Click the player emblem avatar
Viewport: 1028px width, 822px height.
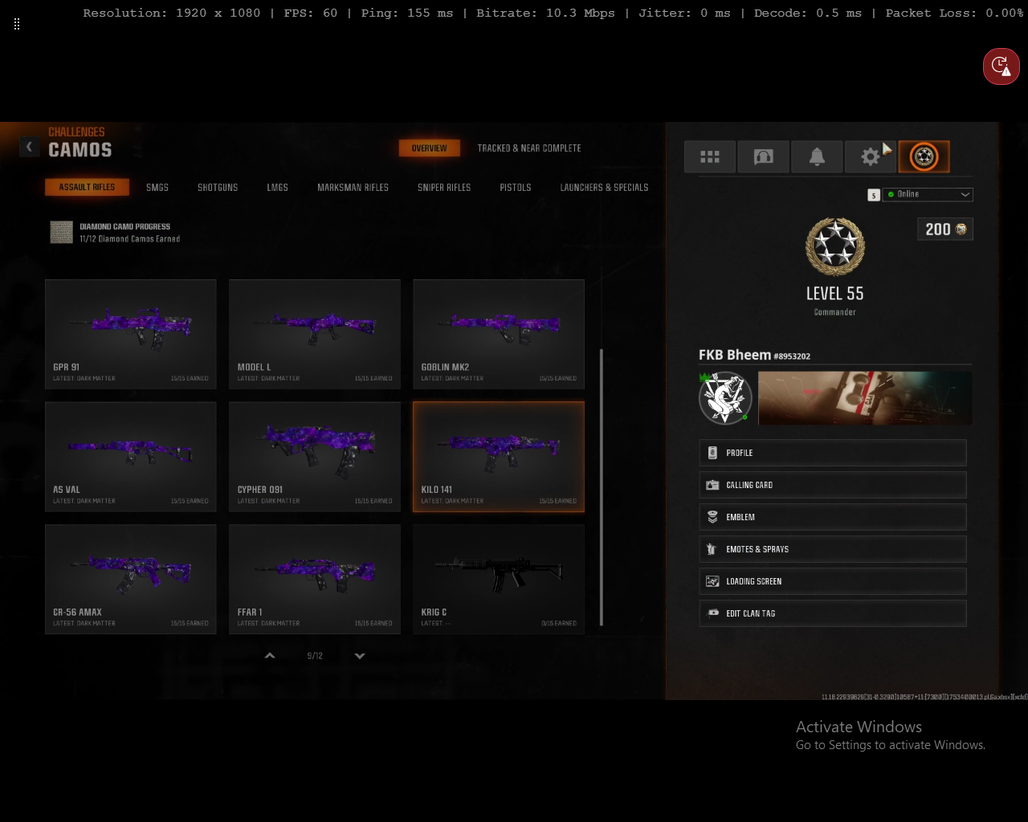pyautogui.click(x=725, y=398)
